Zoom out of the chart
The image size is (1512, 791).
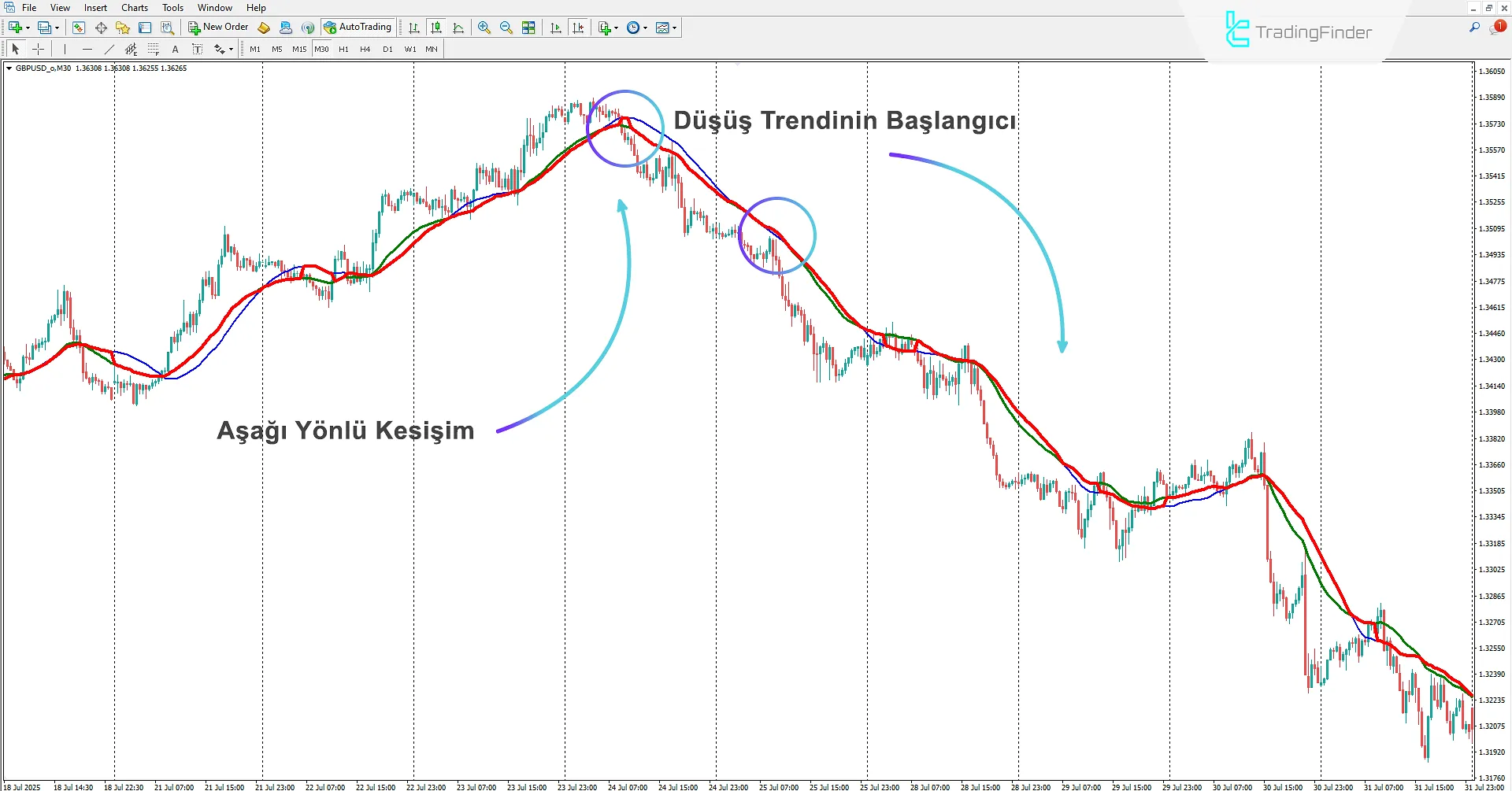(x=506, y=28)
